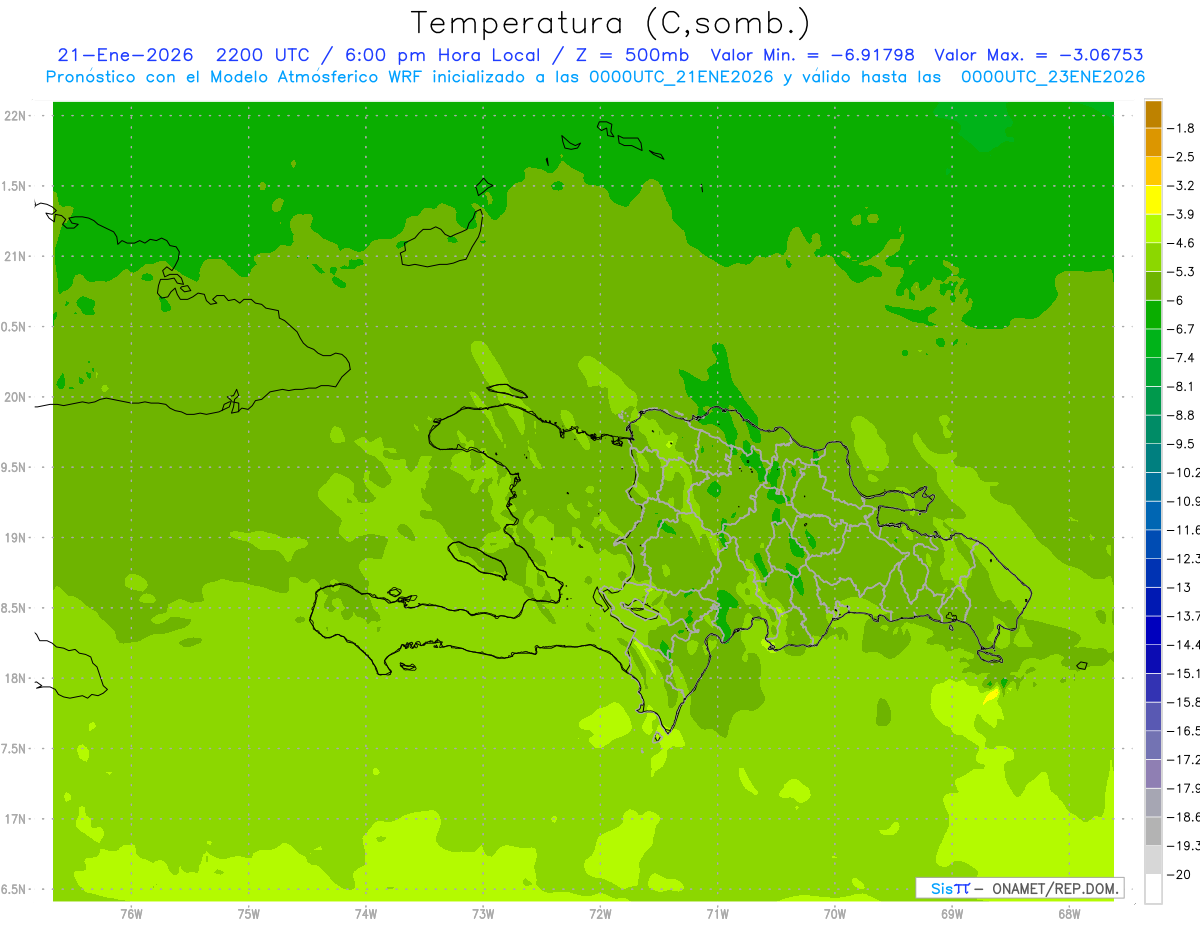Click the '76W' longitude axis label
1200x927 pixels.
click(x=131, y=913)
